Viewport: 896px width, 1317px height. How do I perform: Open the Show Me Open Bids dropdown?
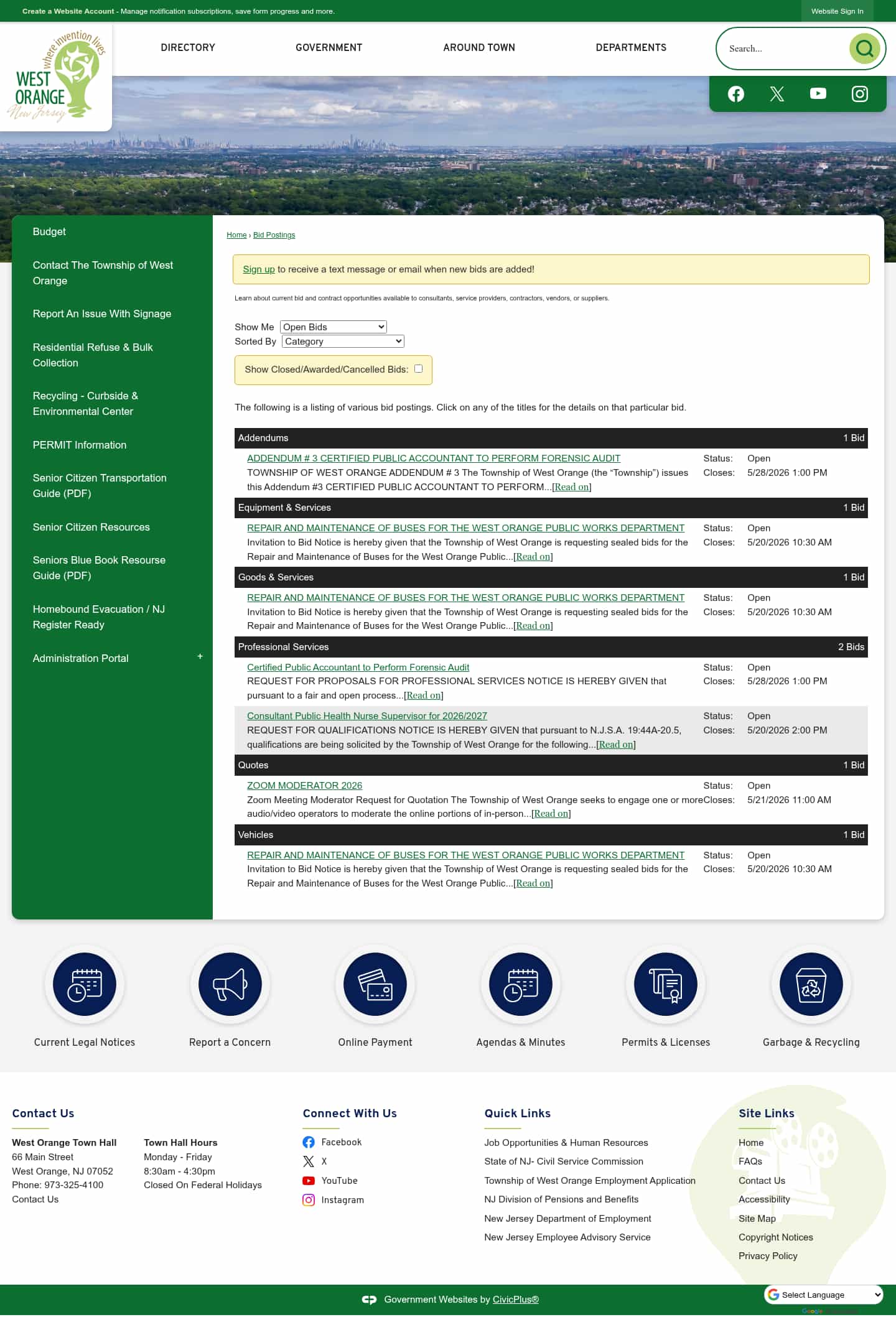(x=334, y=327)
